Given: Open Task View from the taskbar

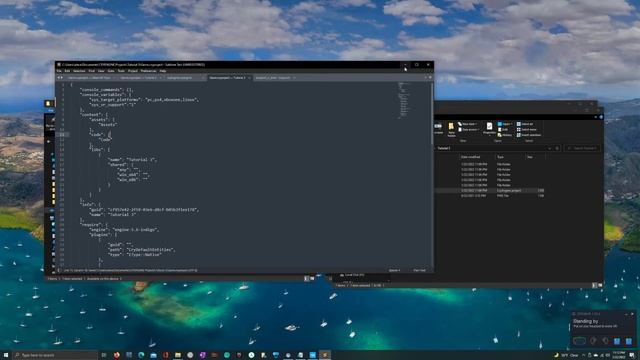Looking at the screenshot, I should [104, 355].
